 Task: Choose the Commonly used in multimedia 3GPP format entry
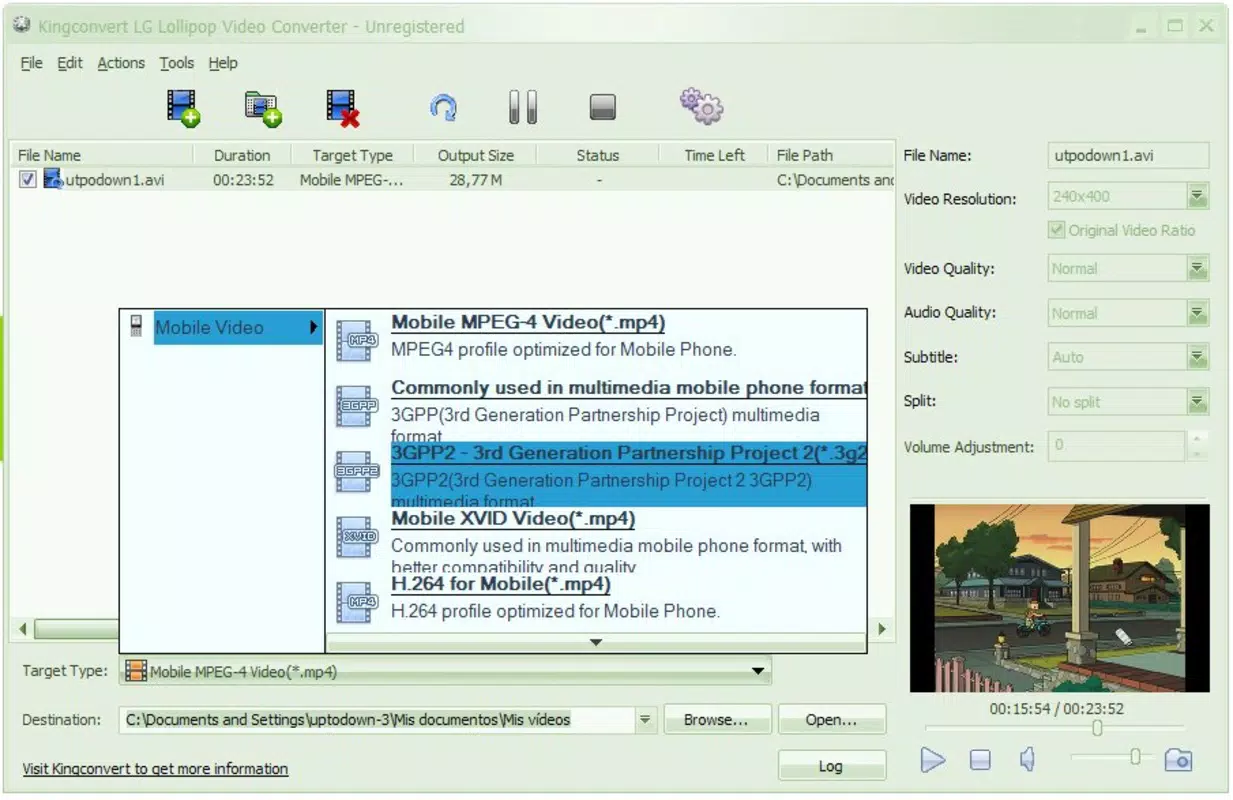tap(597, 409)
